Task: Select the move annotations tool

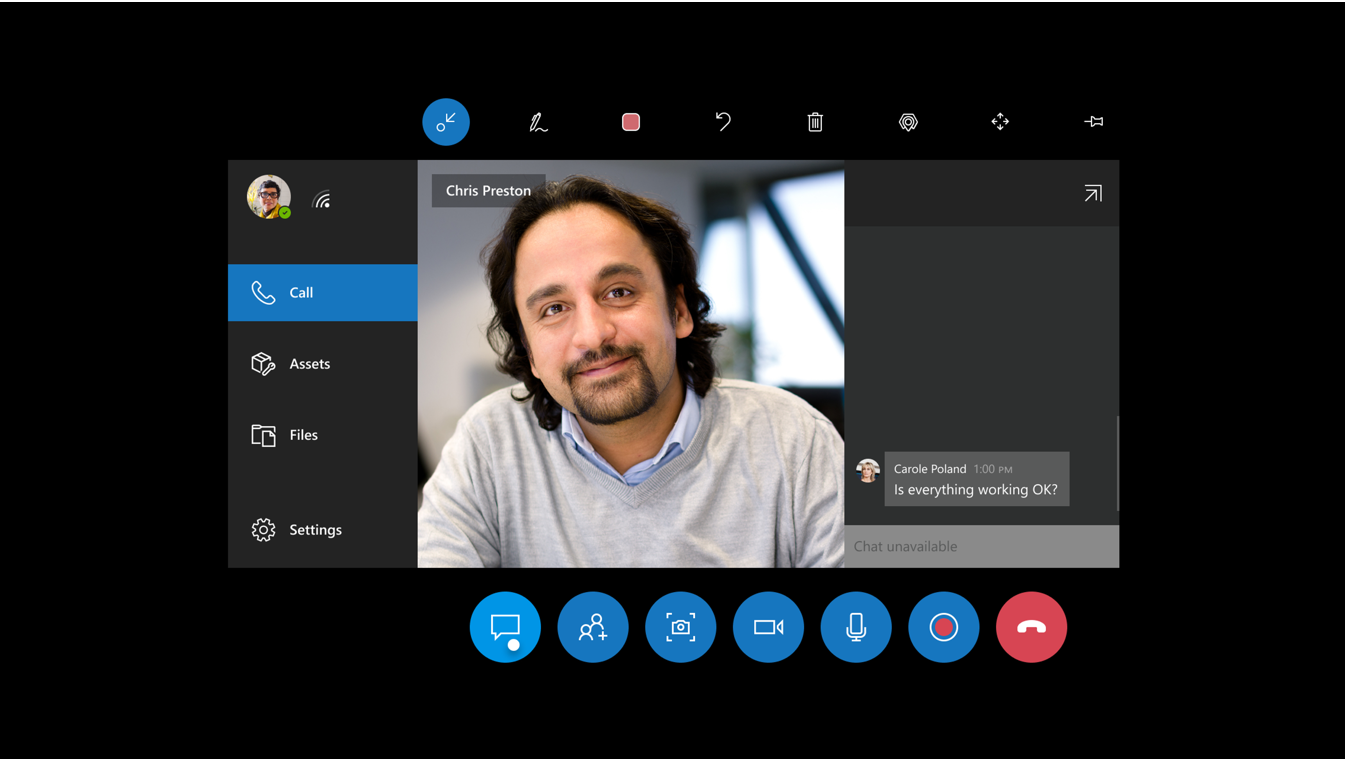Action: pos(1000,121)
